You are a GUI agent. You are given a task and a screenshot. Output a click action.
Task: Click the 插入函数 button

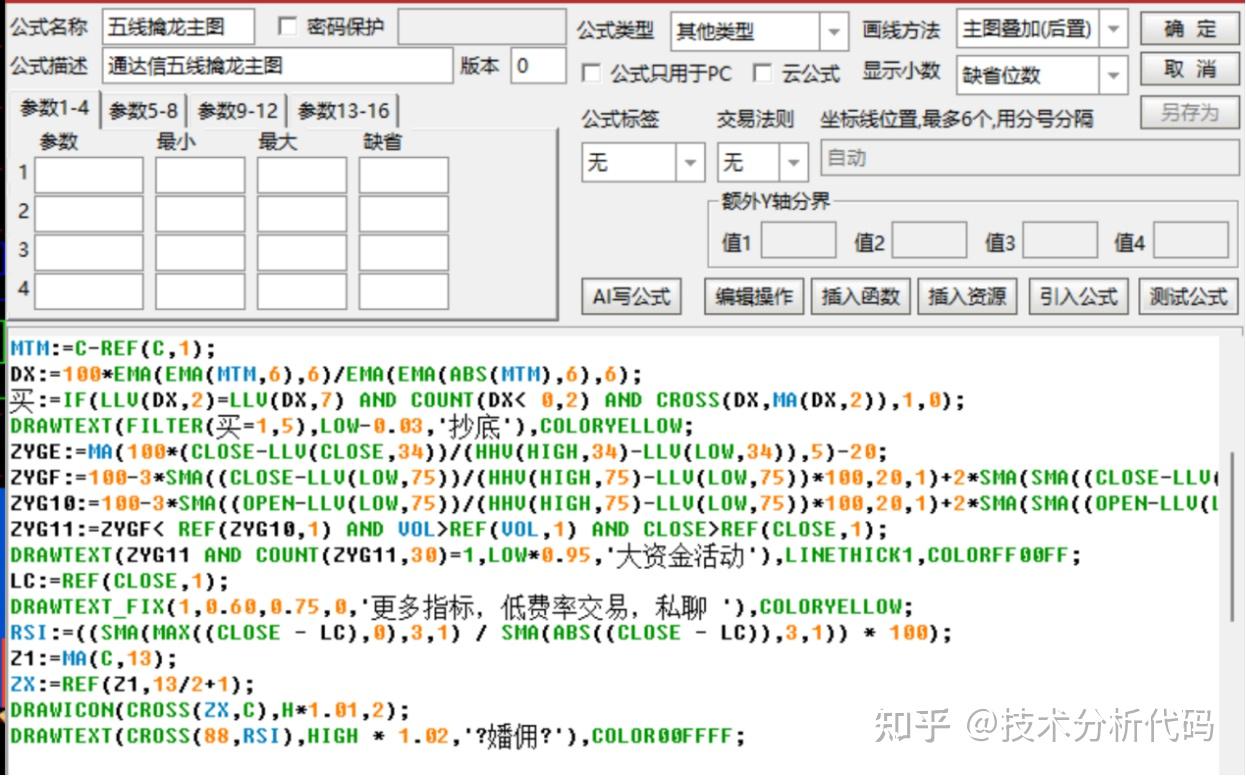point(861,297)
